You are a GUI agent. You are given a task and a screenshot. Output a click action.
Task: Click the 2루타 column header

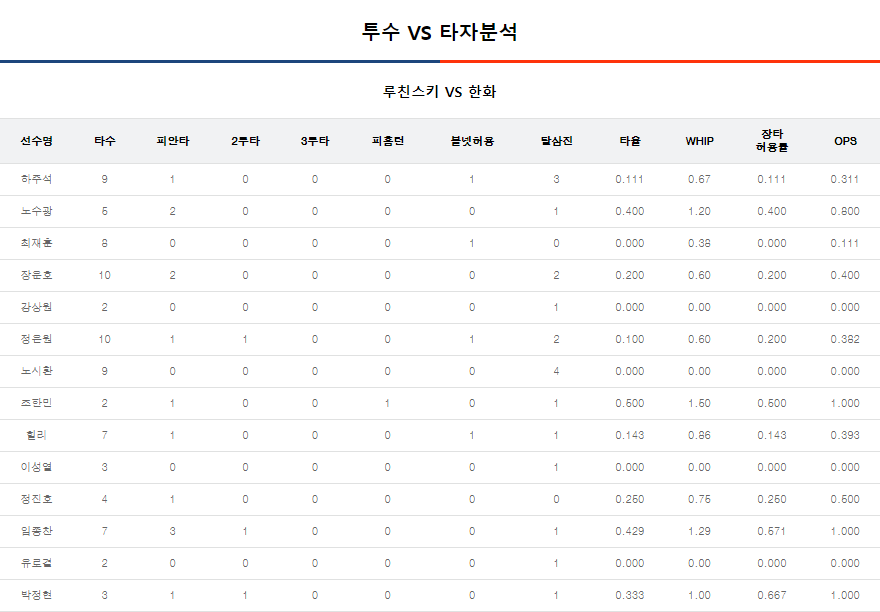[245, 141]
